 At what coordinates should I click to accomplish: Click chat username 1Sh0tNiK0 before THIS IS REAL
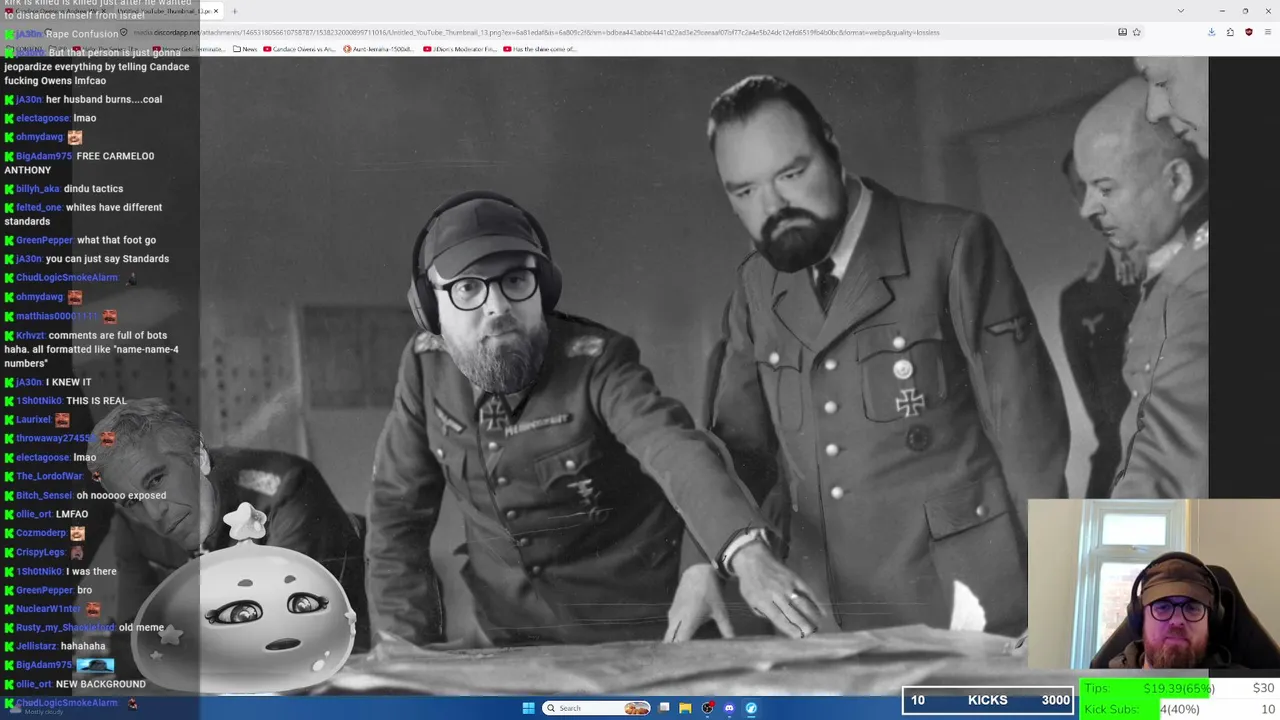click(39, 401)
